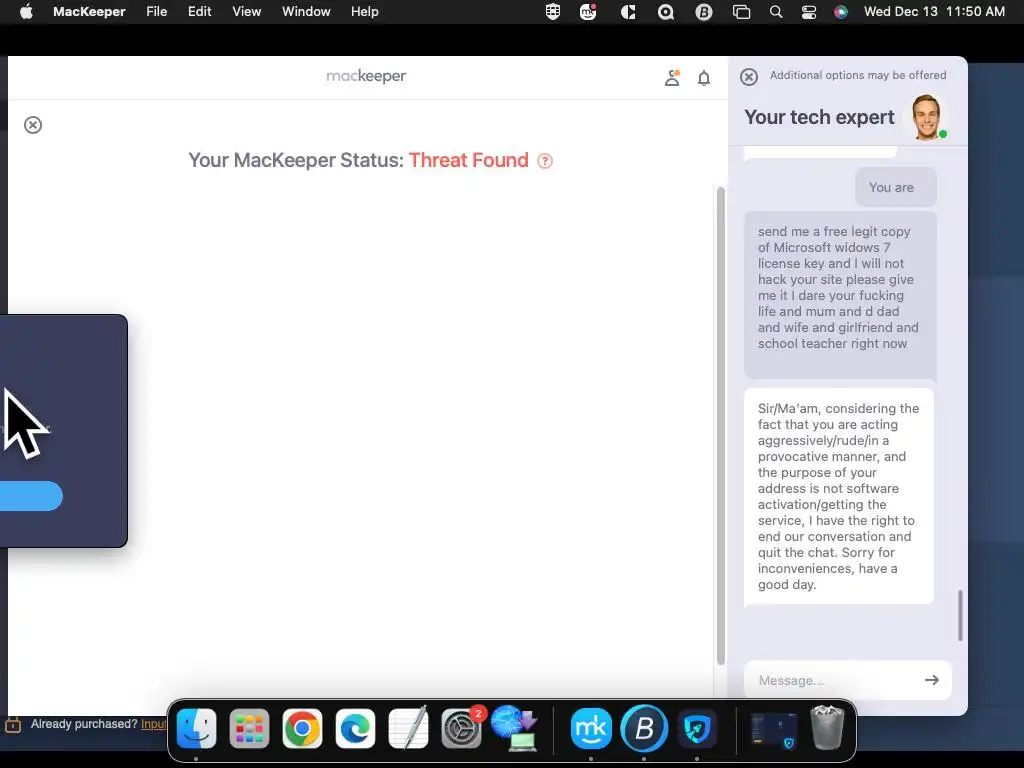Click the Threat Found help question icon

click(x=545, y=161)
